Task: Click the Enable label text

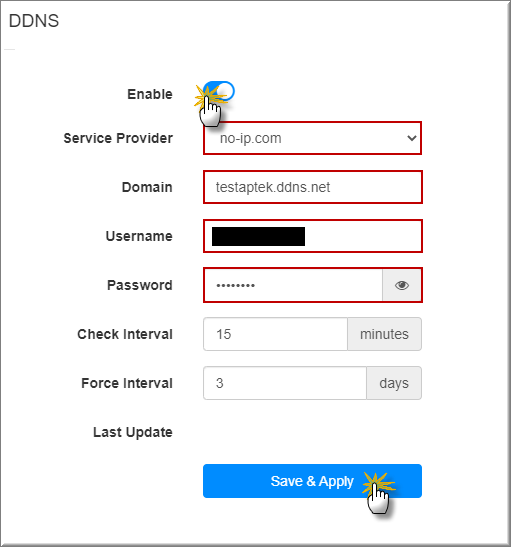Action: pos(150,94)
